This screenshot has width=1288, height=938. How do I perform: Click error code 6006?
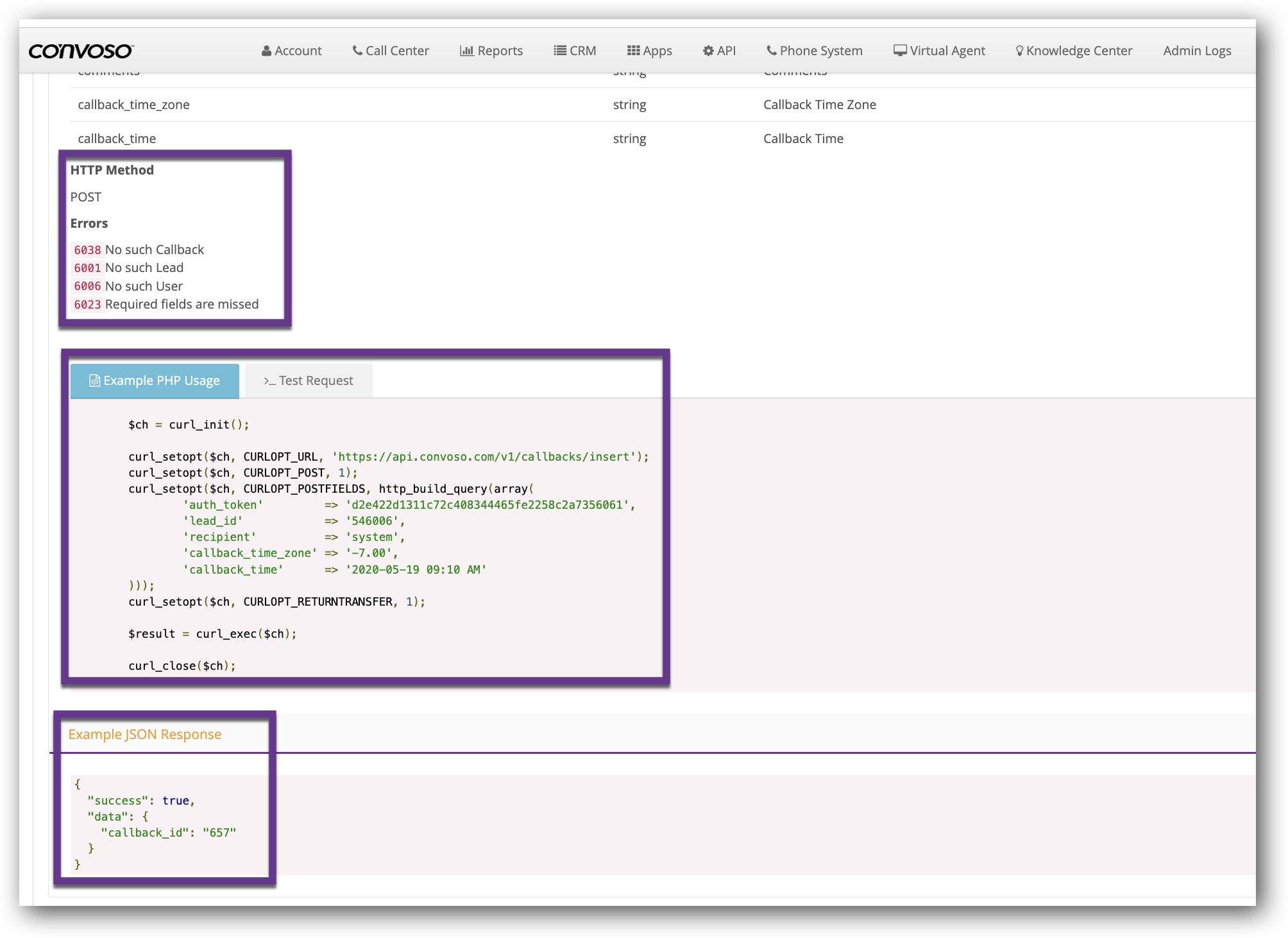(87, 286)
